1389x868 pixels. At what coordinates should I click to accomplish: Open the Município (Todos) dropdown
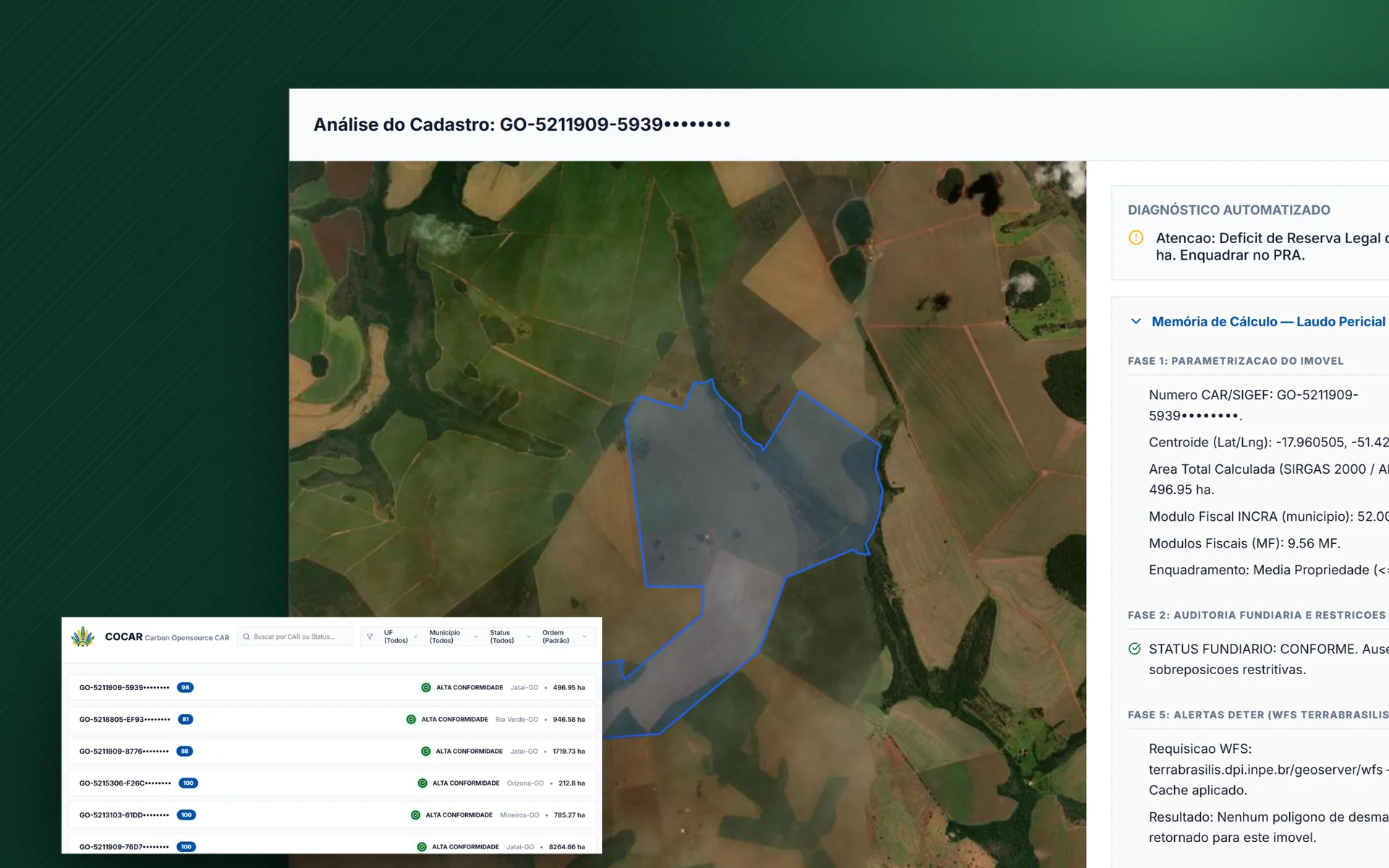[x=454, y=637]
